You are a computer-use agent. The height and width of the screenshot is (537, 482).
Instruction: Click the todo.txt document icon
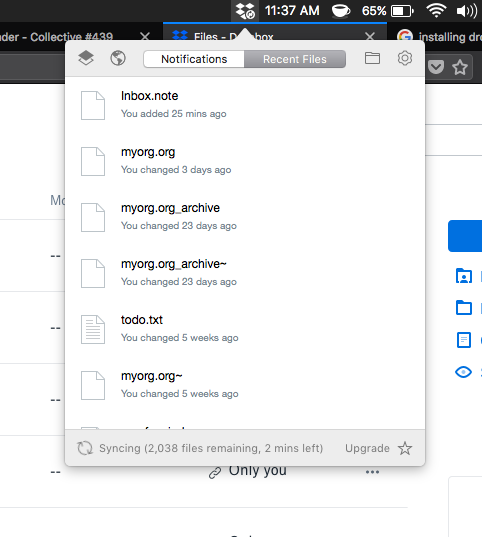(x=93, y=329)
